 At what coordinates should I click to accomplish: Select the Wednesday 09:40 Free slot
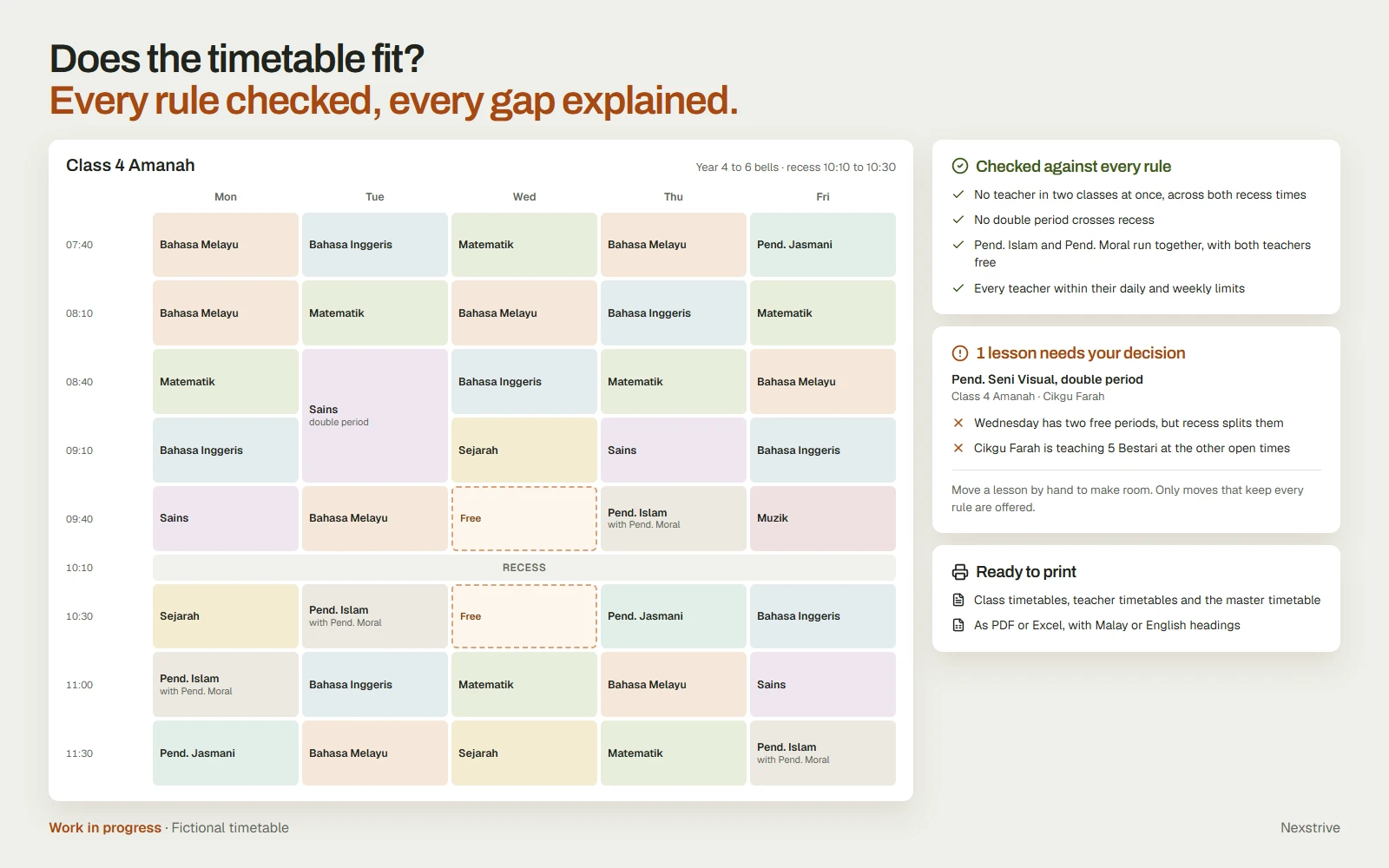[524, 518]
